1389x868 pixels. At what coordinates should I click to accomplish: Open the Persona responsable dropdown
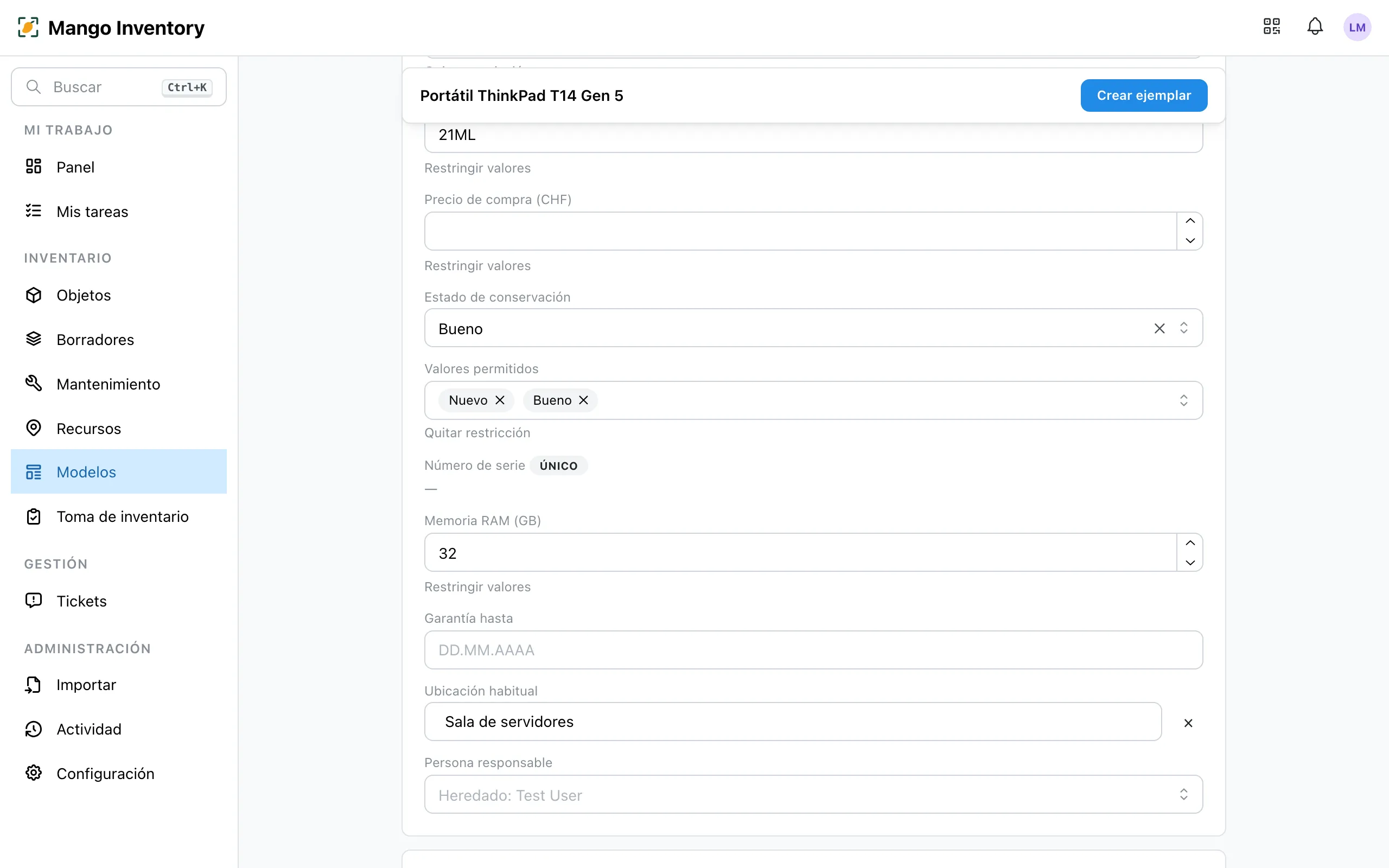(813, 795)
